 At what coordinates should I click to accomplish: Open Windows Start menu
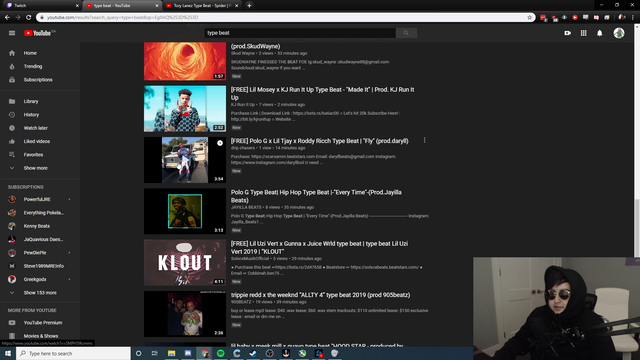click(8, 353)
